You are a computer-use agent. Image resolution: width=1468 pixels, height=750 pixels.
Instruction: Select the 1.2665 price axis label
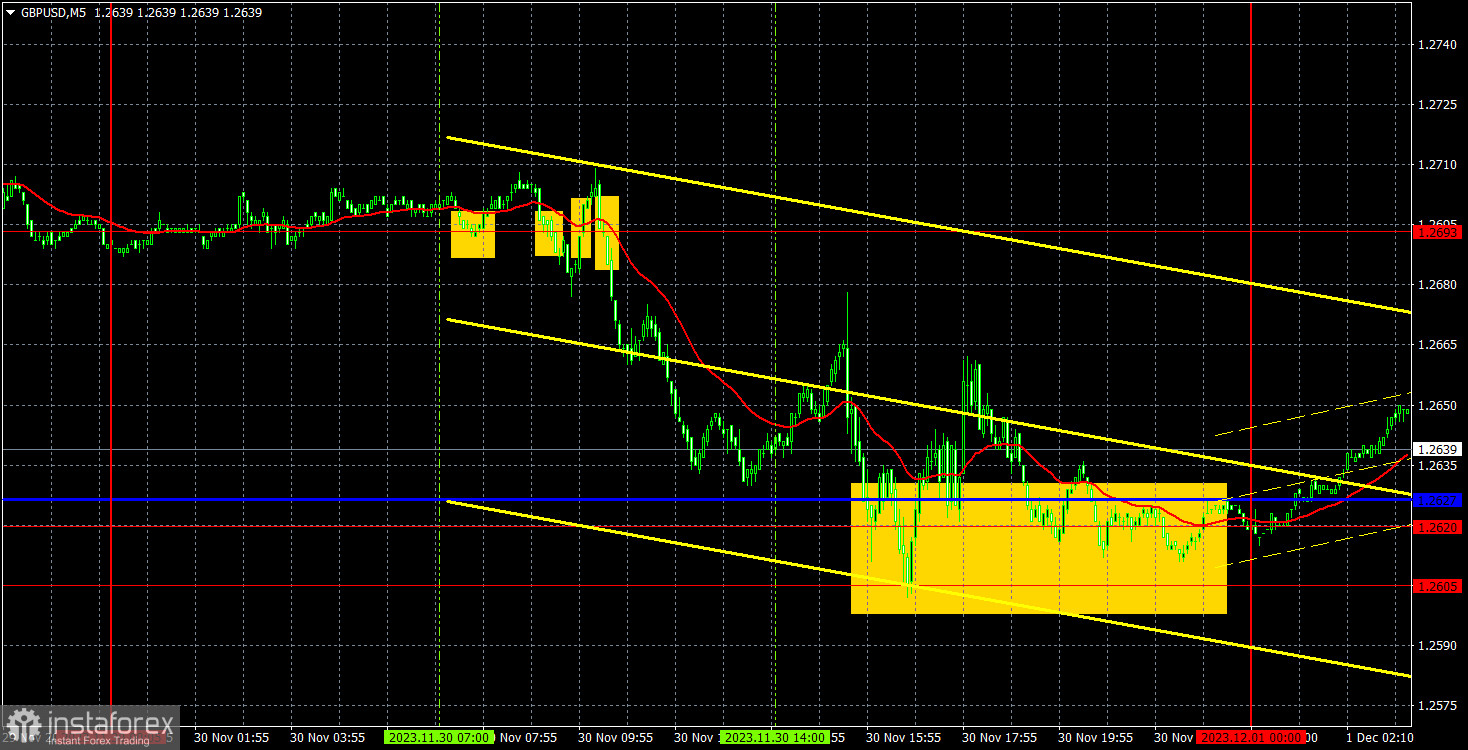click(1439, 345)
